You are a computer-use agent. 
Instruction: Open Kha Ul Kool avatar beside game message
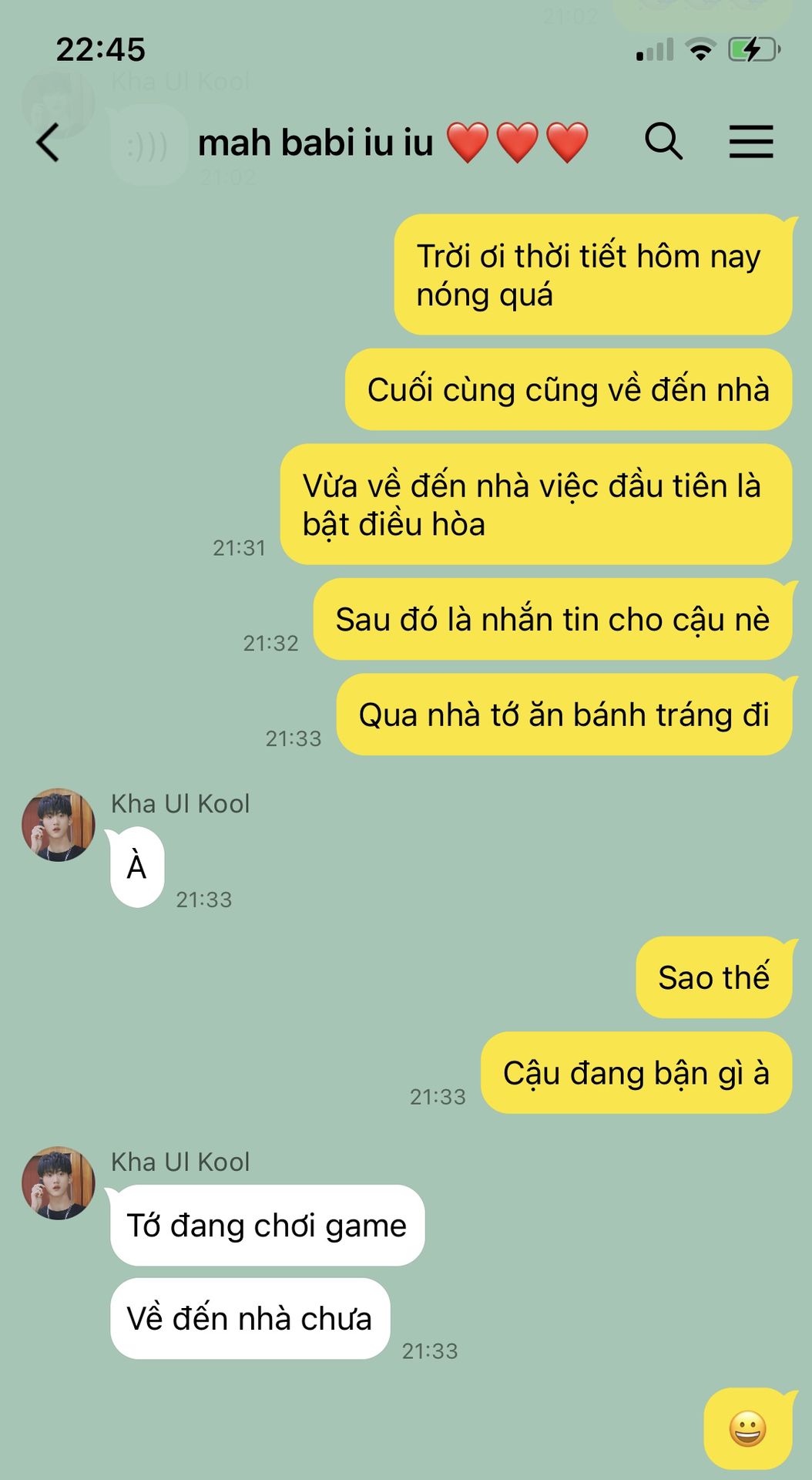pyautogui.click(x=59, y=1183)
